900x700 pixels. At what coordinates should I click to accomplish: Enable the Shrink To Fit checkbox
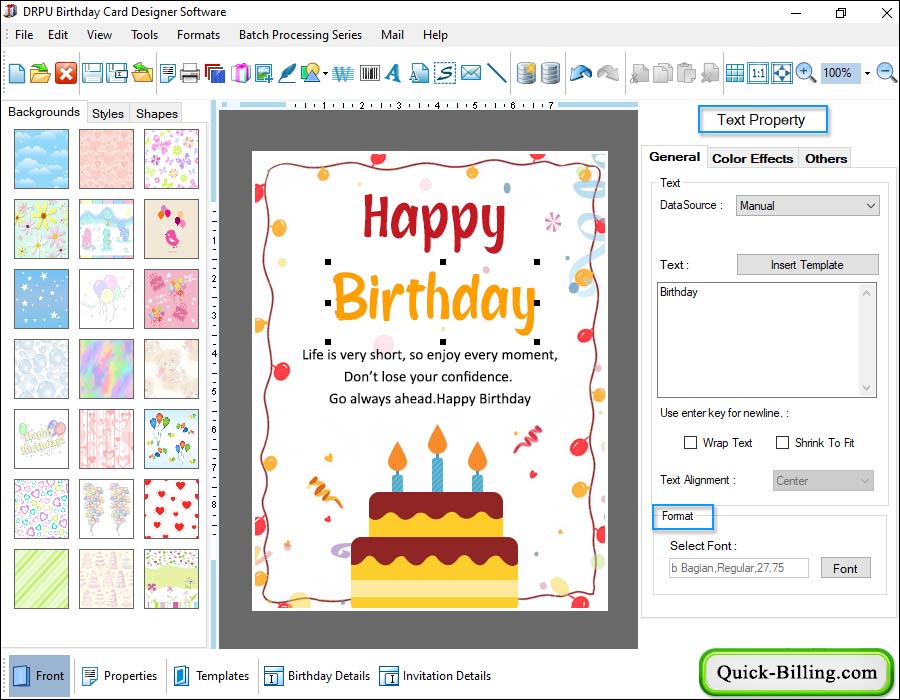pos(782,442)
